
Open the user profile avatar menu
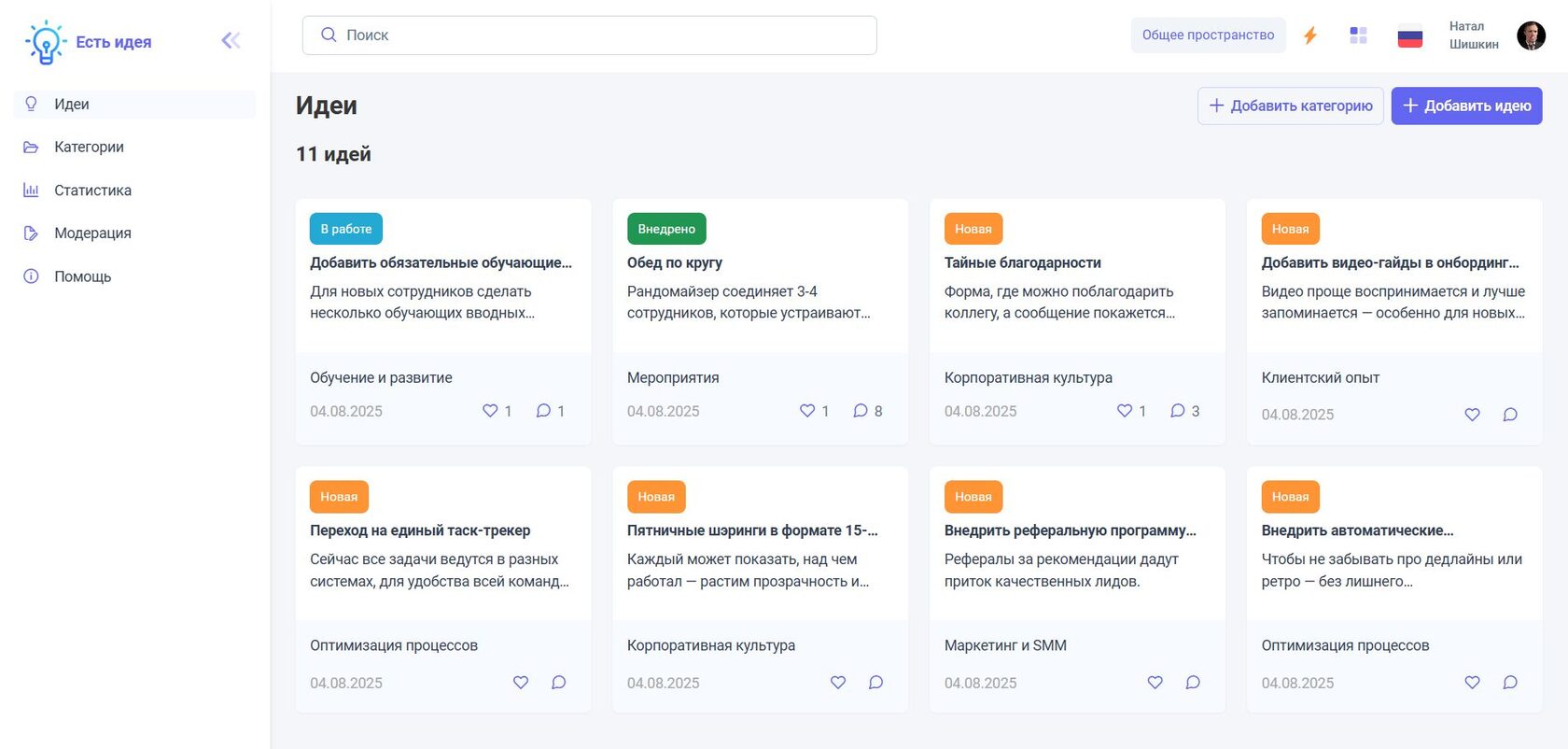pyautogui.click(x=1531, y=35)
